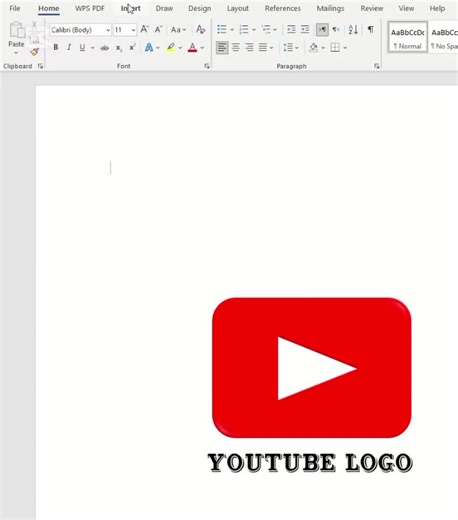
Task: Expand borders dropdown arrow
Action: (345, 48)
